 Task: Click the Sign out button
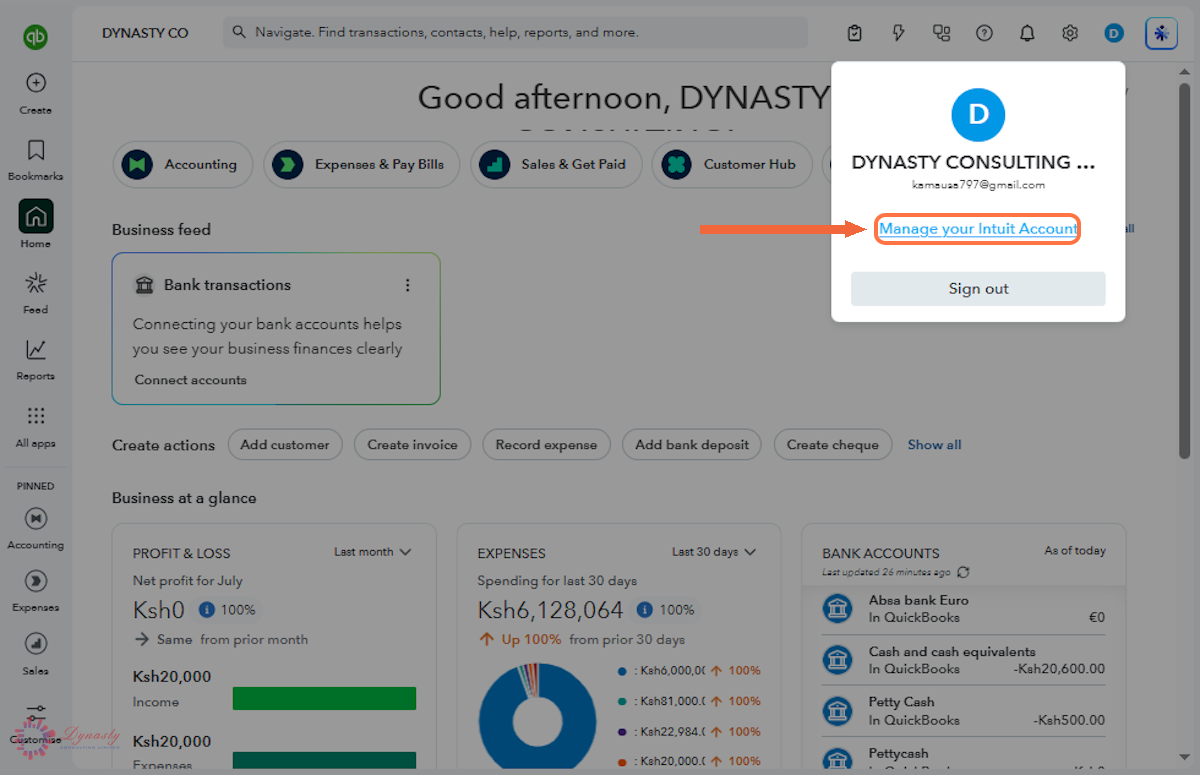pyautogui.click(x=978, y=288)
